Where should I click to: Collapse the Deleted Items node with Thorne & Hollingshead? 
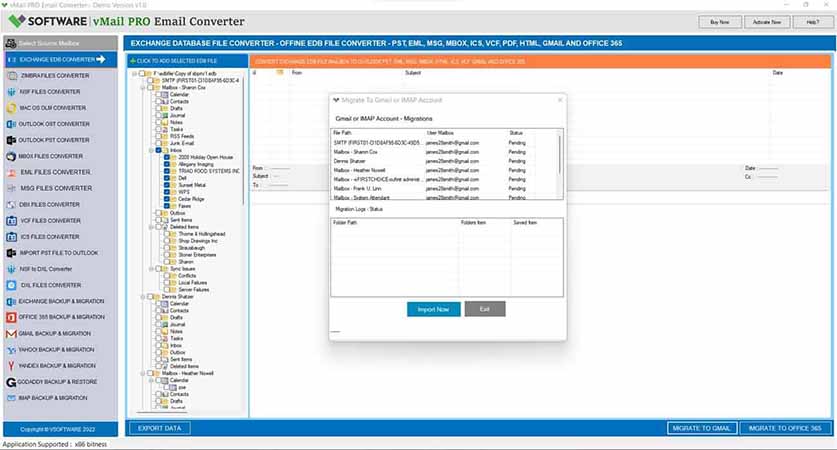click(152, 227)
